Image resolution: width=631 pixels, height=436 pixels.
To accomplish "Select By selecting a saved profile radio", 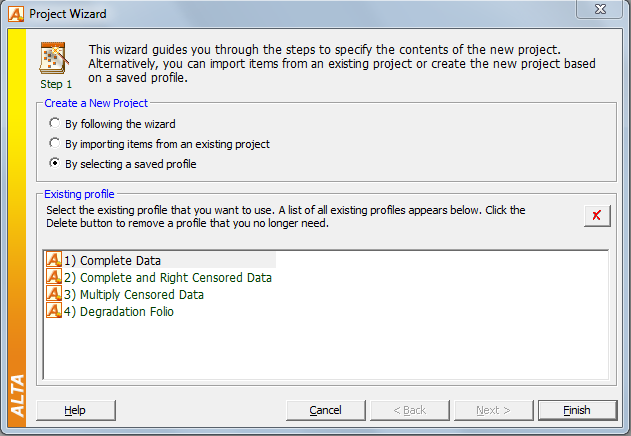I will (x=54, y=163).
